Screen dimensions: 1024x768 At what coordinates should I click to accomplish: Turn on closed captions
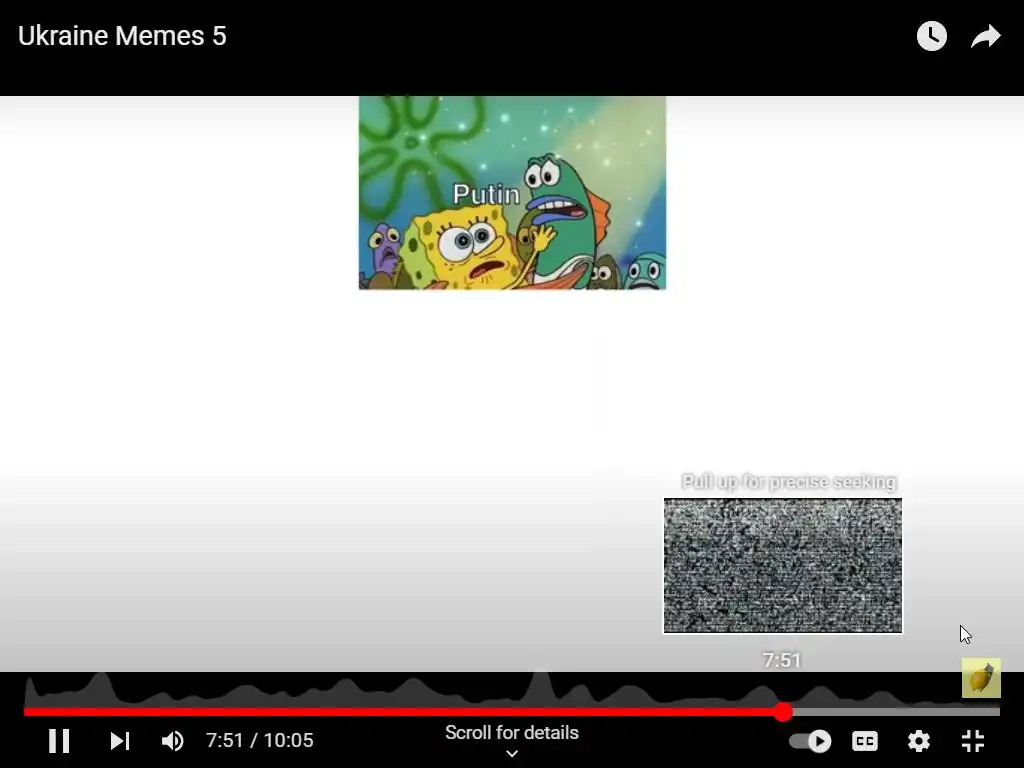point(865,741)
